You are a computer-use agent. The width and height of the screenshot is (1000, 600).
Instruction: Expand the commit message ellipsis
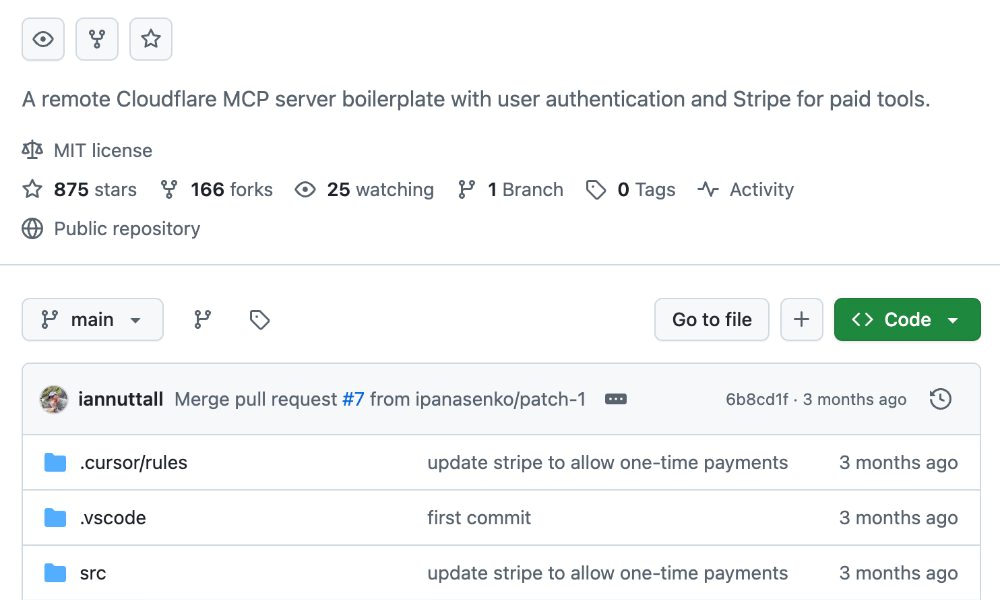pos(616,398)
